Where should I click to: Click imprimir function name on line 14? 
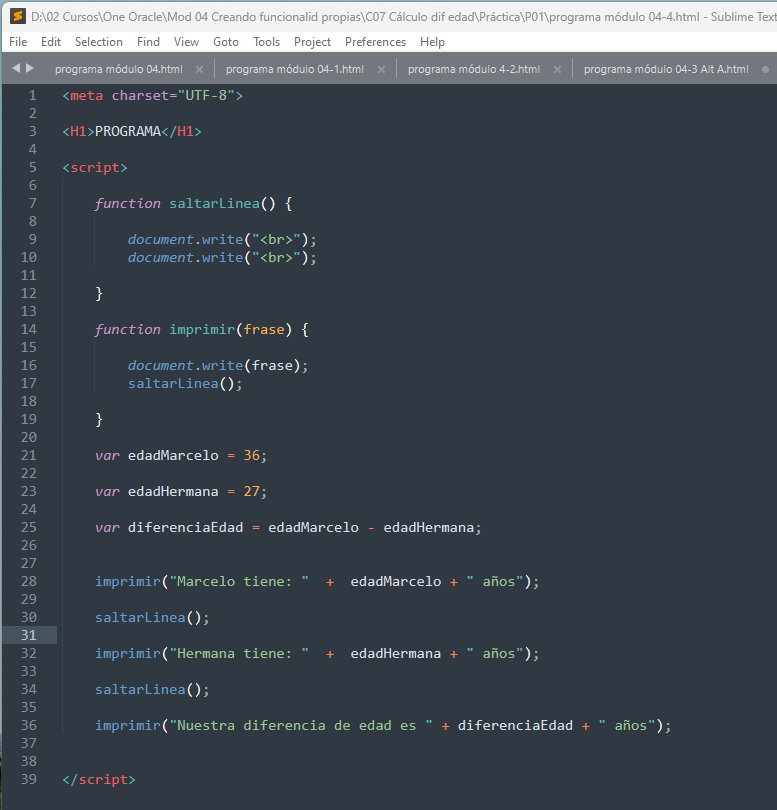coord(202,330)
